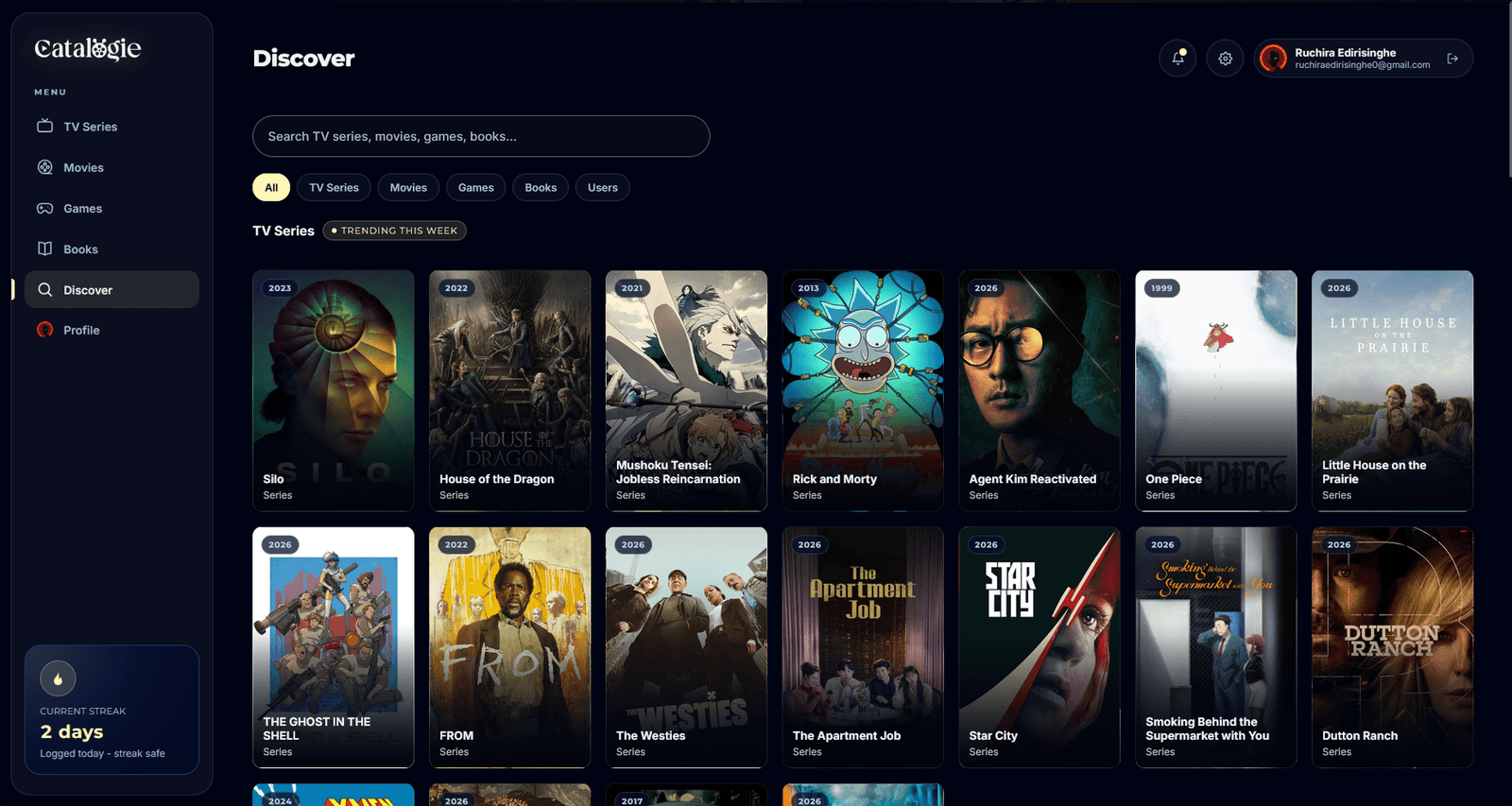Open Books in sidebar menu
The height and width of the screenshot is (806, 1512).
click(112, 249)
